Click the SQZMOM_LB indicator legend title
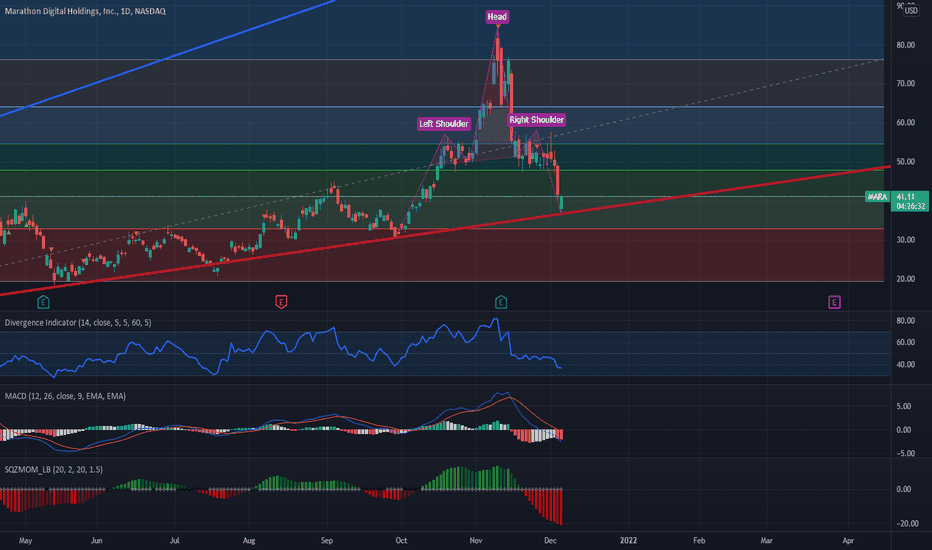Screen dimensions: 932x550 53,470
